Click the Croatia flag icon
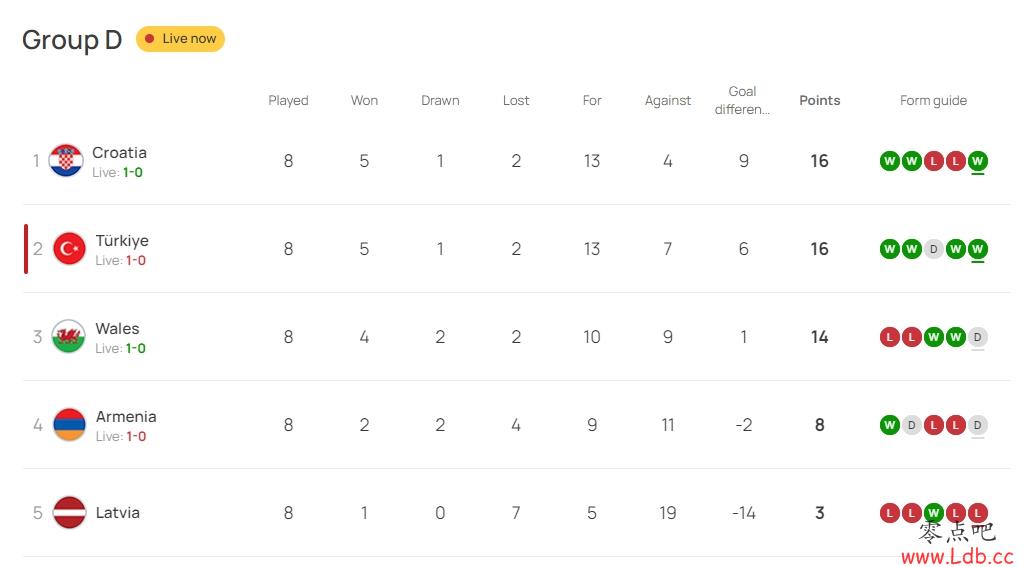Image resolution: width=1023 pixels, height=567 pixels. click(x=66, y=161)
